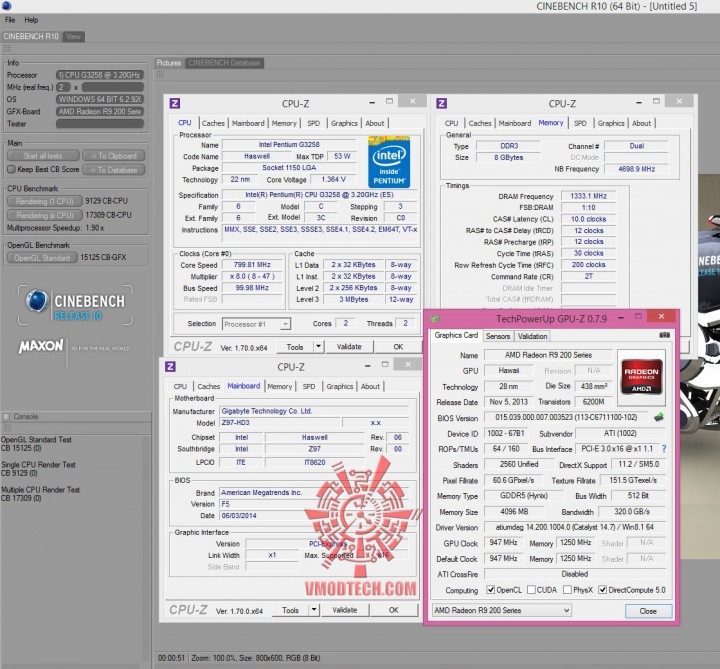This screenshot has width=720, height=669.
Task: Open Graphics tab in CPU-Z Mainboard window
Action: pos(340,386)
